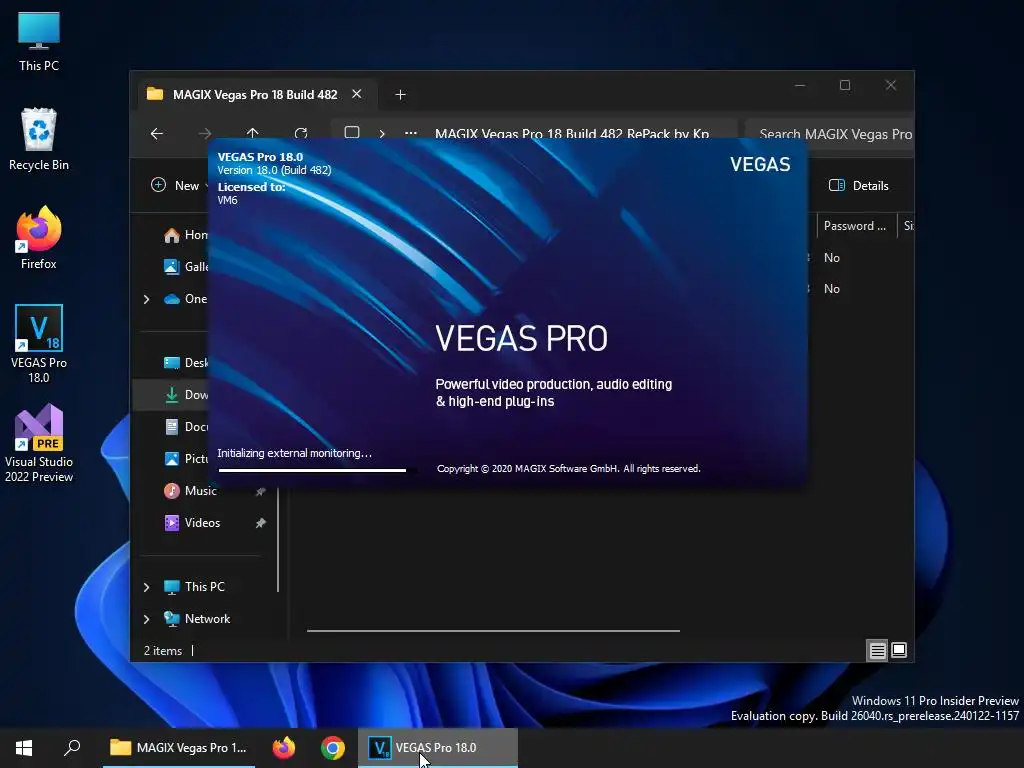
Task: Click the monitor-shaped icon in the address bar
Action: [x=352, y=133]
